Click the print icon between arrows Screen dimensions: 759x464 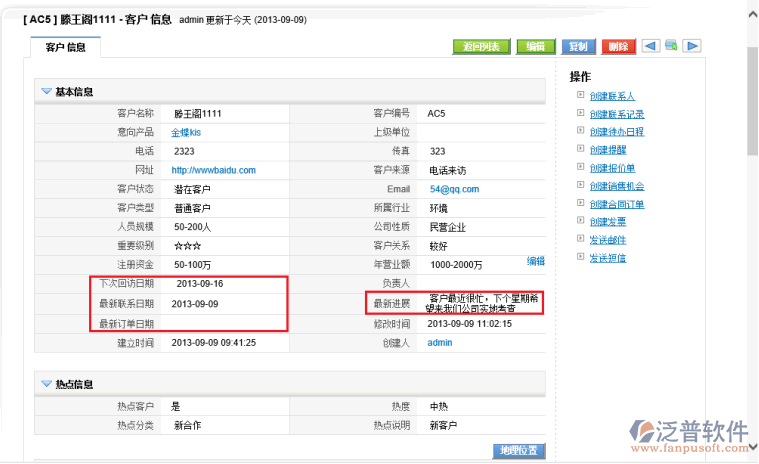point(671,46)
